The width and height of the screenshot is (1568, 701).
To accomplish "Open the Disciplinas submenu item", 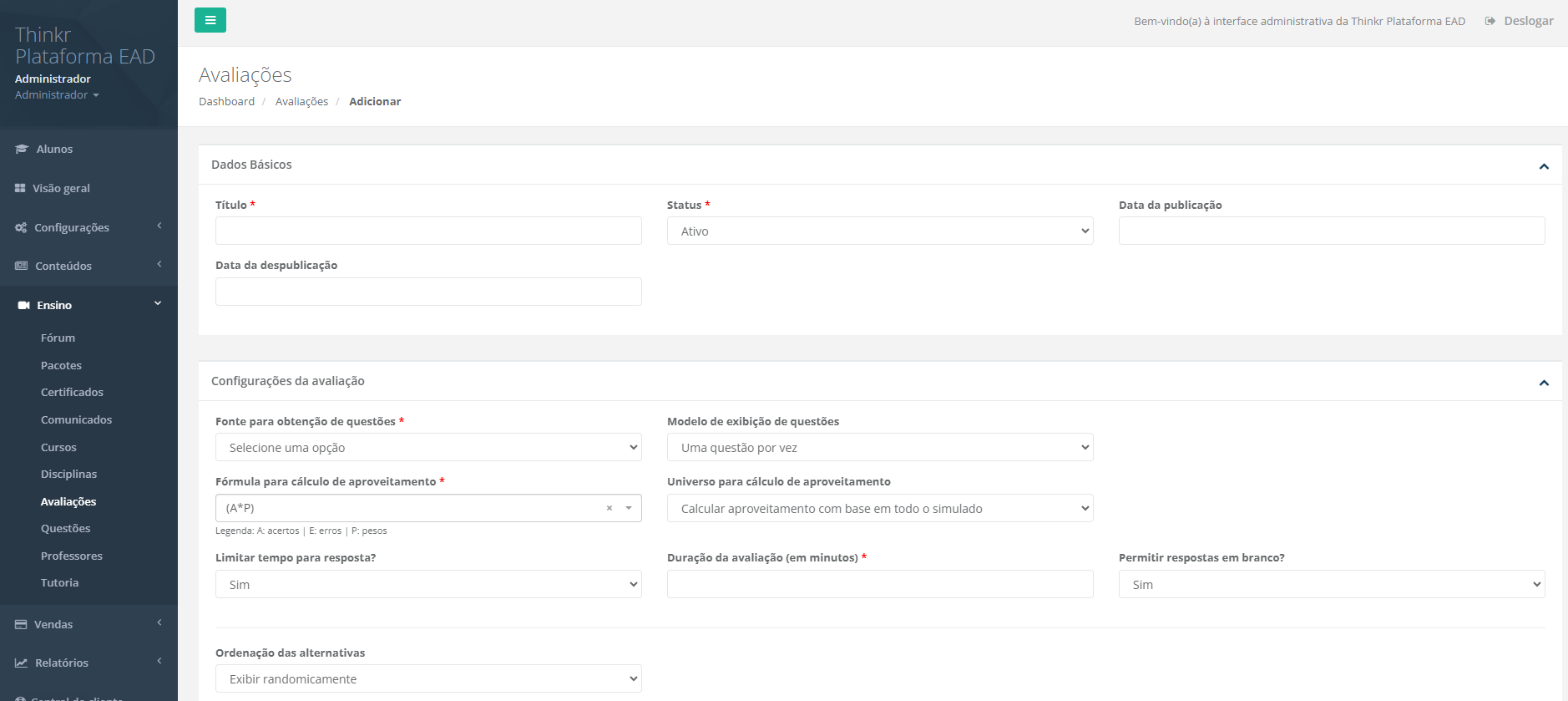I will pyautogui.click(x=68, y=474).
